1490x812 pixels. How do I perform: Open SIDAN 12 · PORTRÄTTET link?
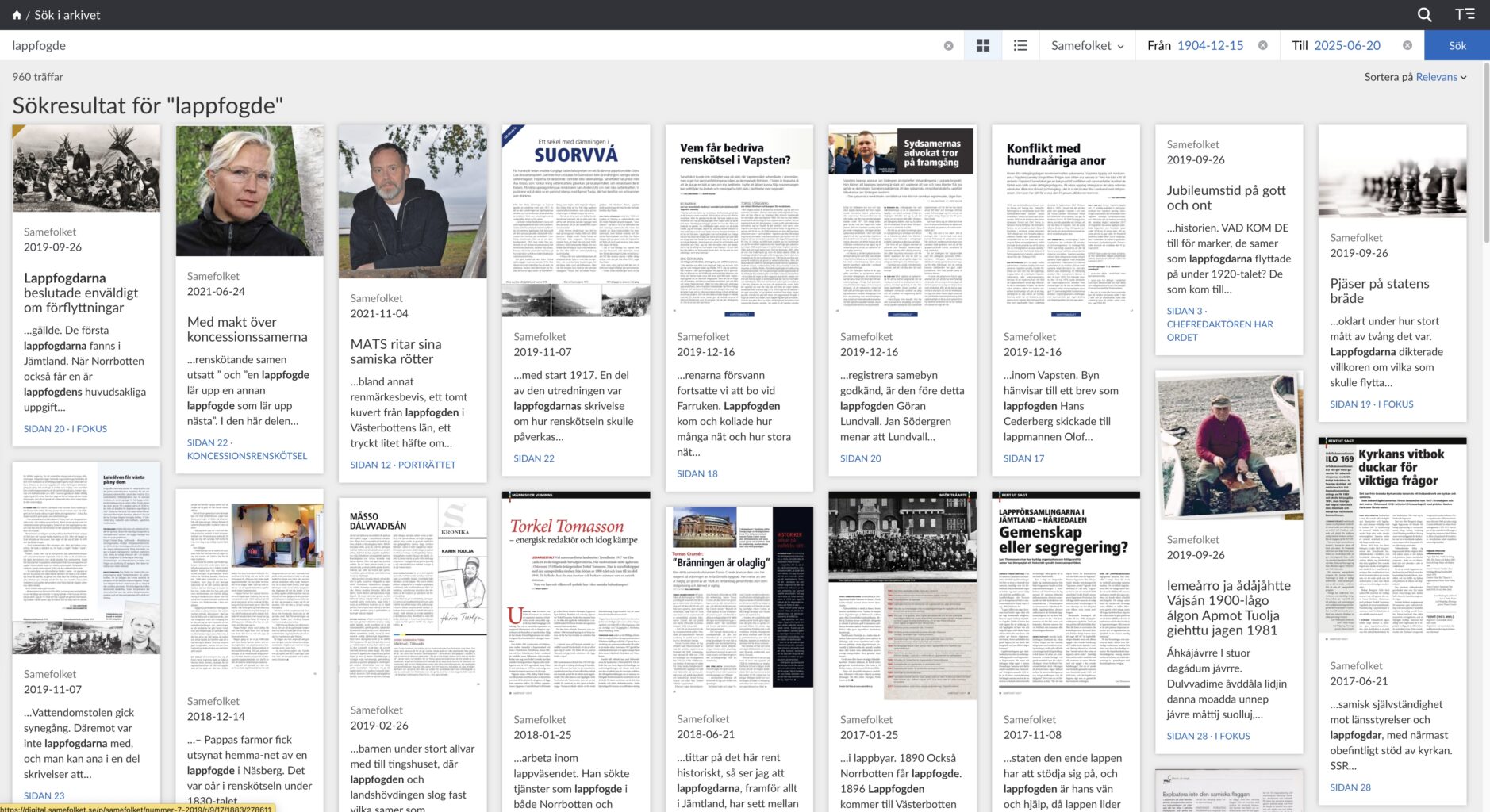pyautogui.click(x=403, y=465)
